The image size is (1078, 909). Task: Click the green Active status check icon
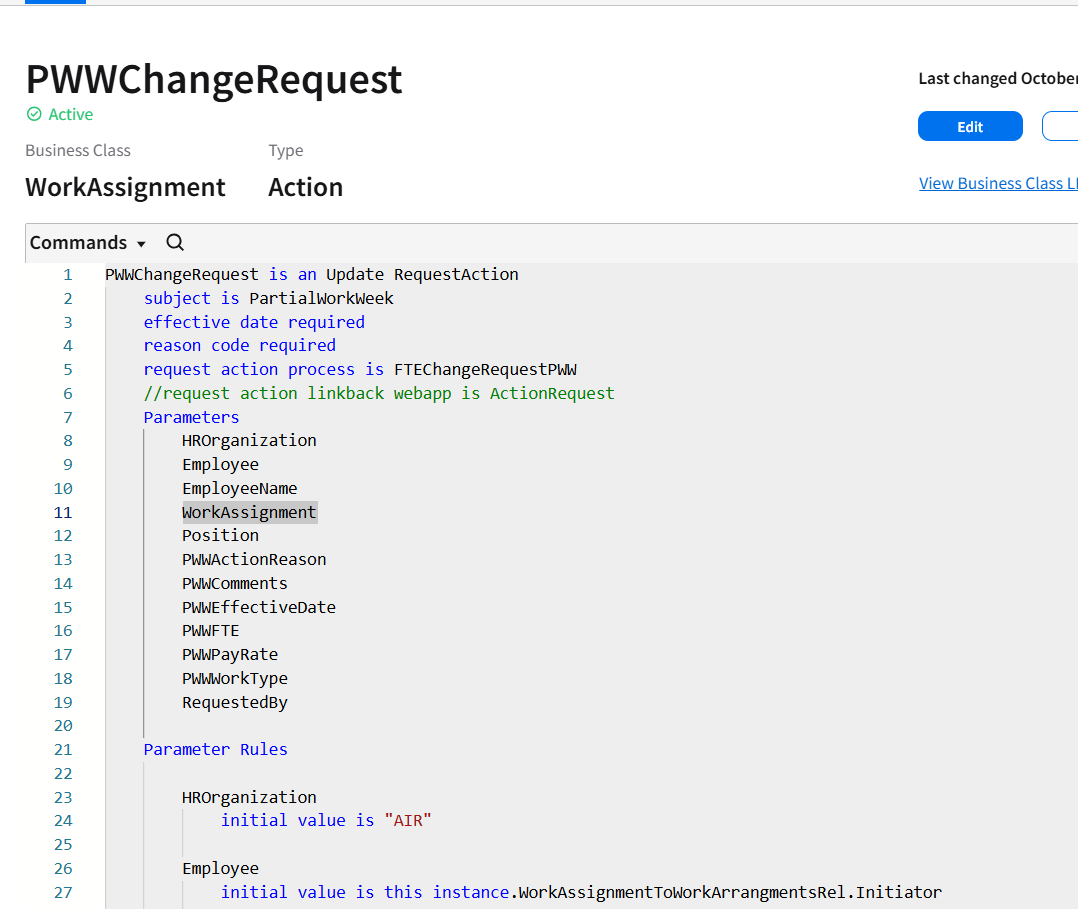[x=34, y=114]
